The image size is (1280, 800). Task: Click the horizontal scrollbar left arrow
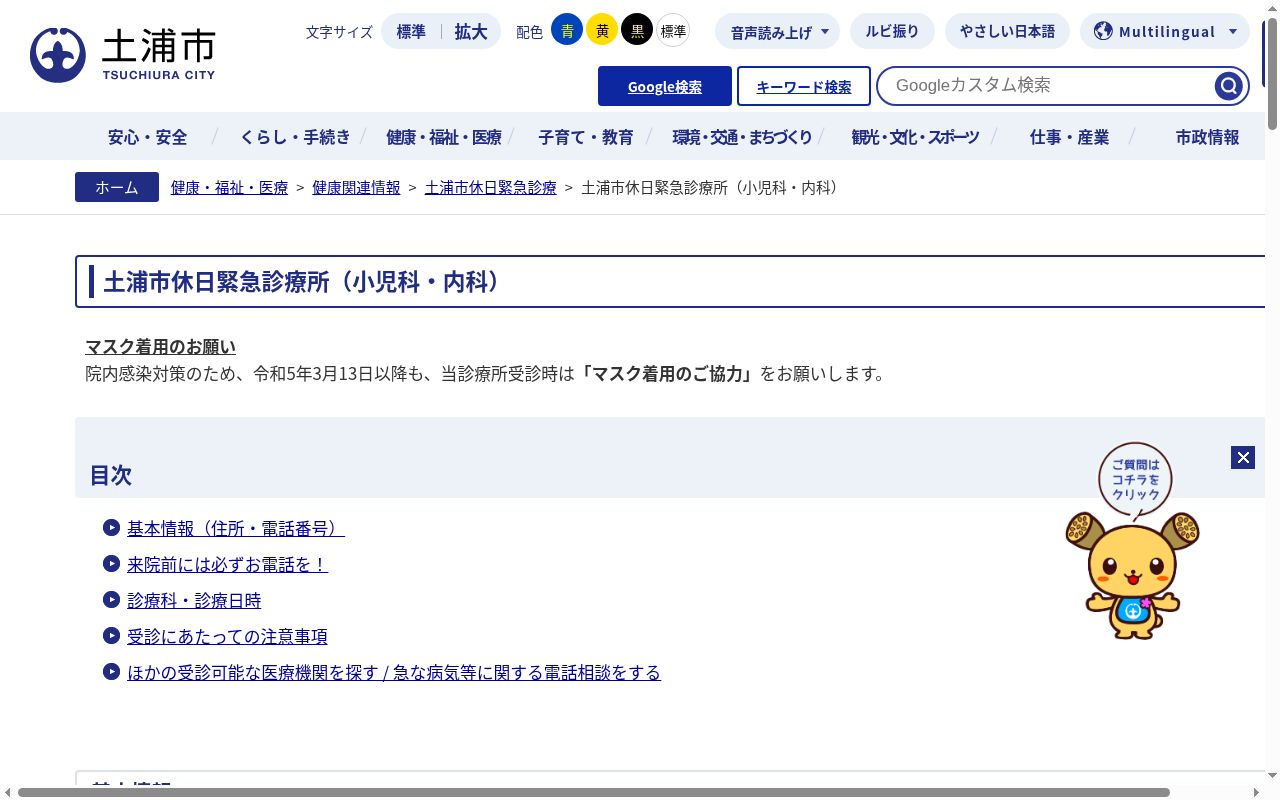click(7, 792)
